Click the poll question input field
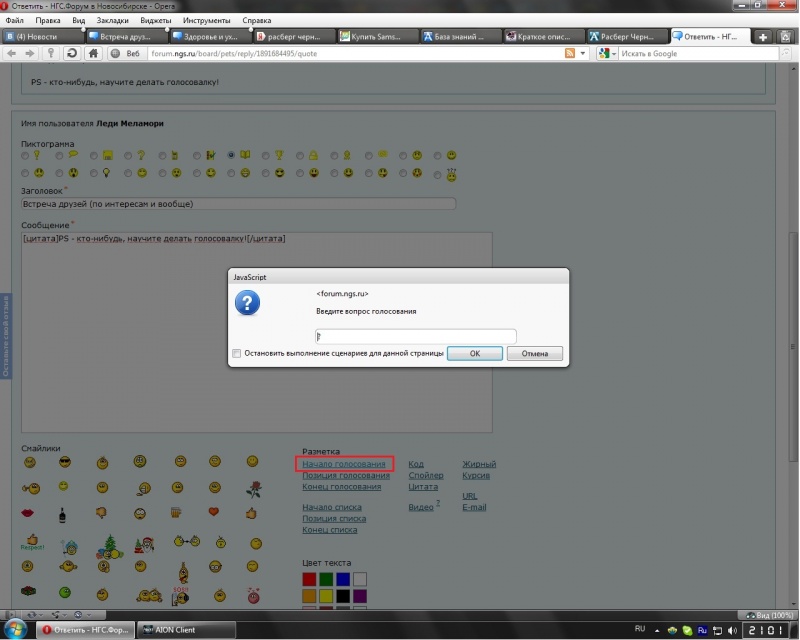This screenshot has height=640, width=800. click(x=415, y=336)
